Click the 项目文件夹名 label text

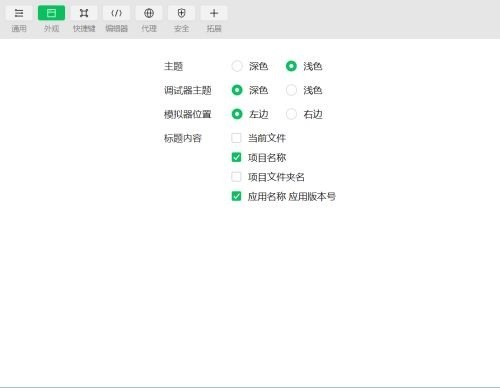[276, 177]
